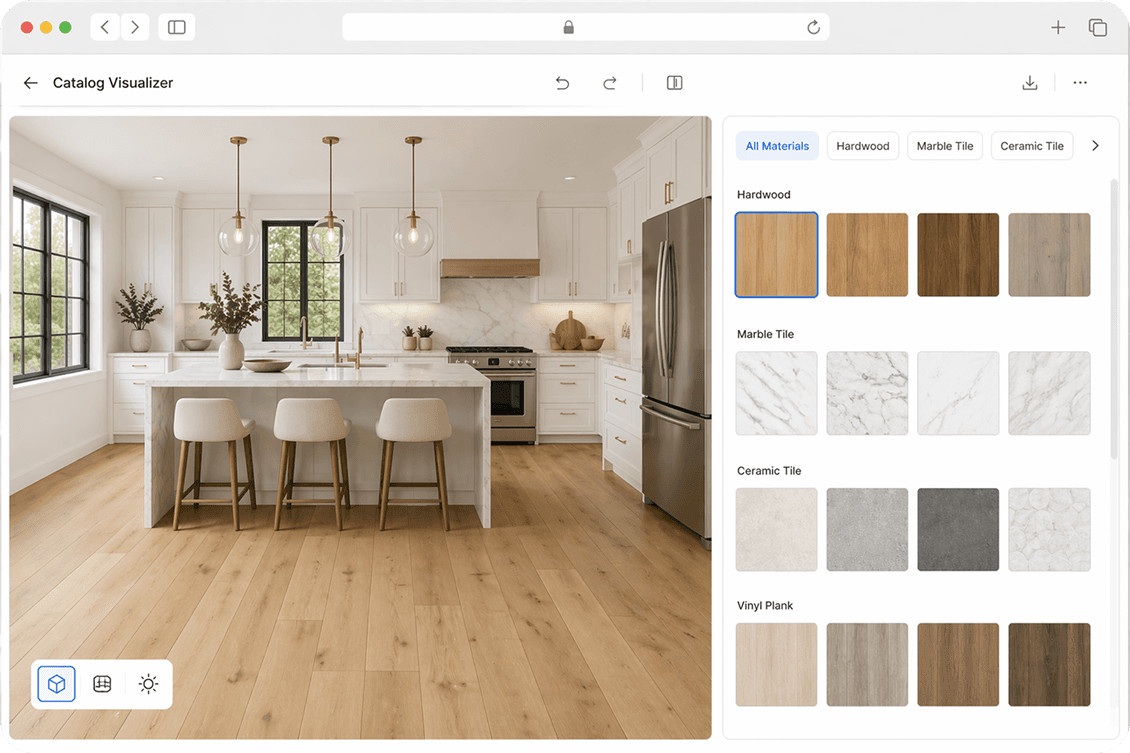
Task: Apply the dark walnut vinyl plank swatch
Action: click(x=1049, y=664)
